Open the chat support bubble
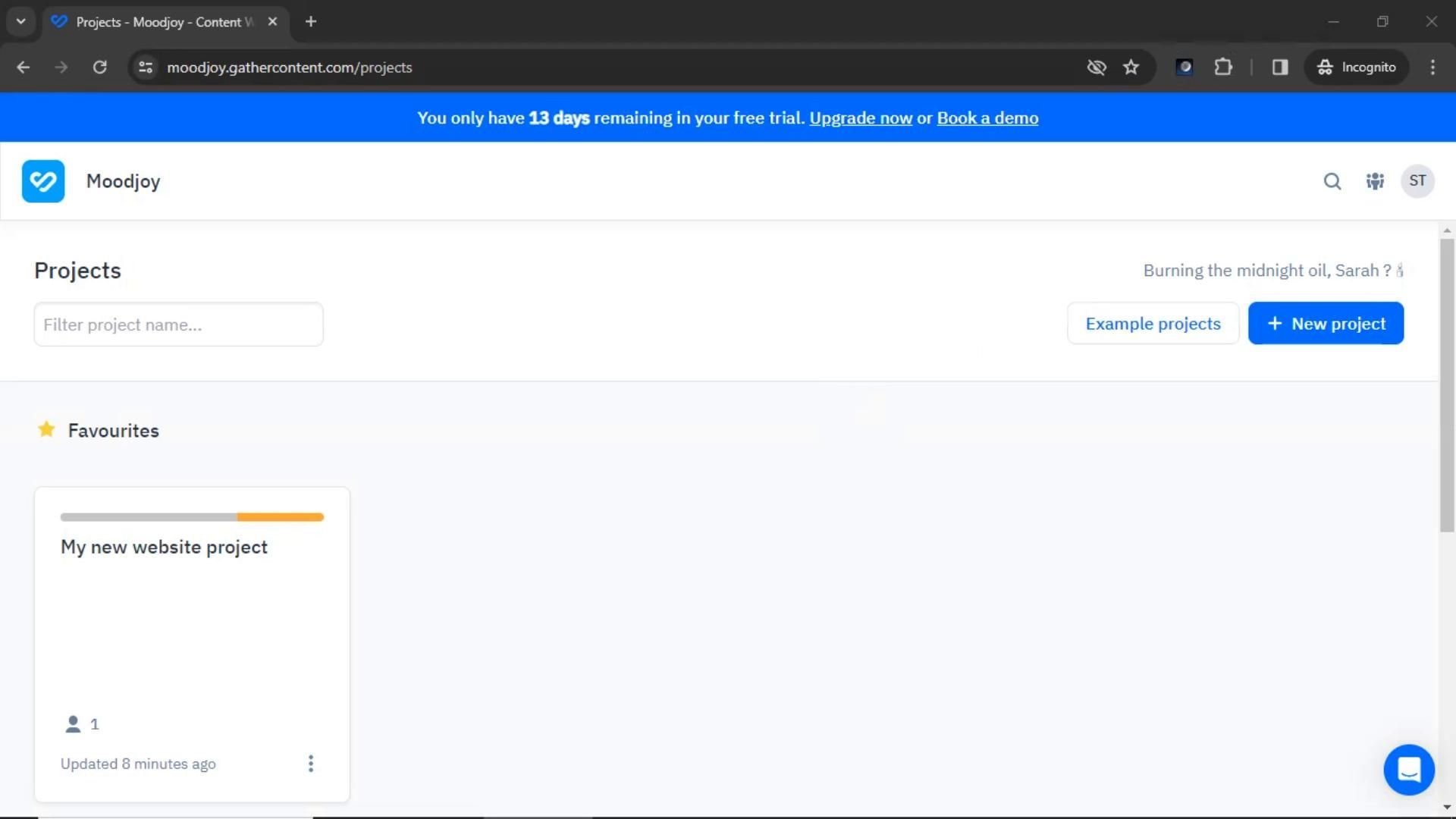Screen dimensions: 1456x819 pyautogui.click(x=1408, y=770)
